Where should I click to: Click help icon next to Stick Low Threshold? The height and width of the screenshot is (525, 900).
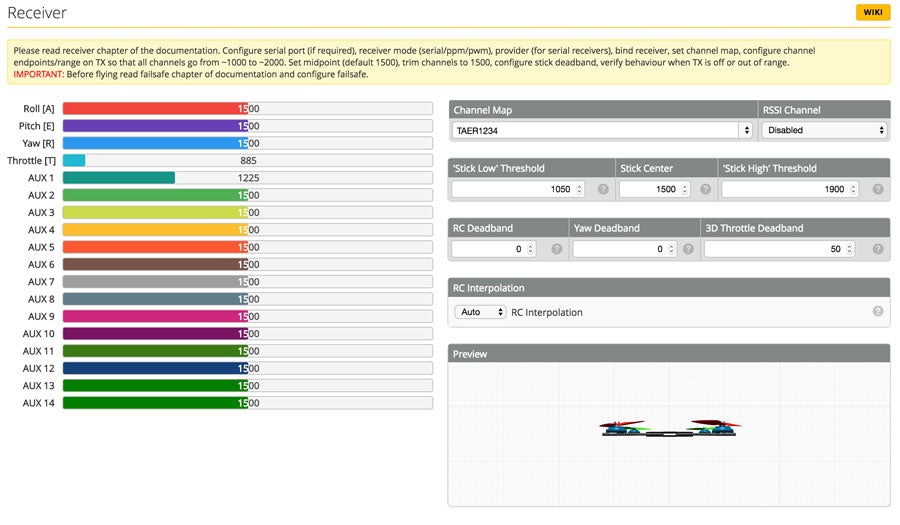[603, 189]
